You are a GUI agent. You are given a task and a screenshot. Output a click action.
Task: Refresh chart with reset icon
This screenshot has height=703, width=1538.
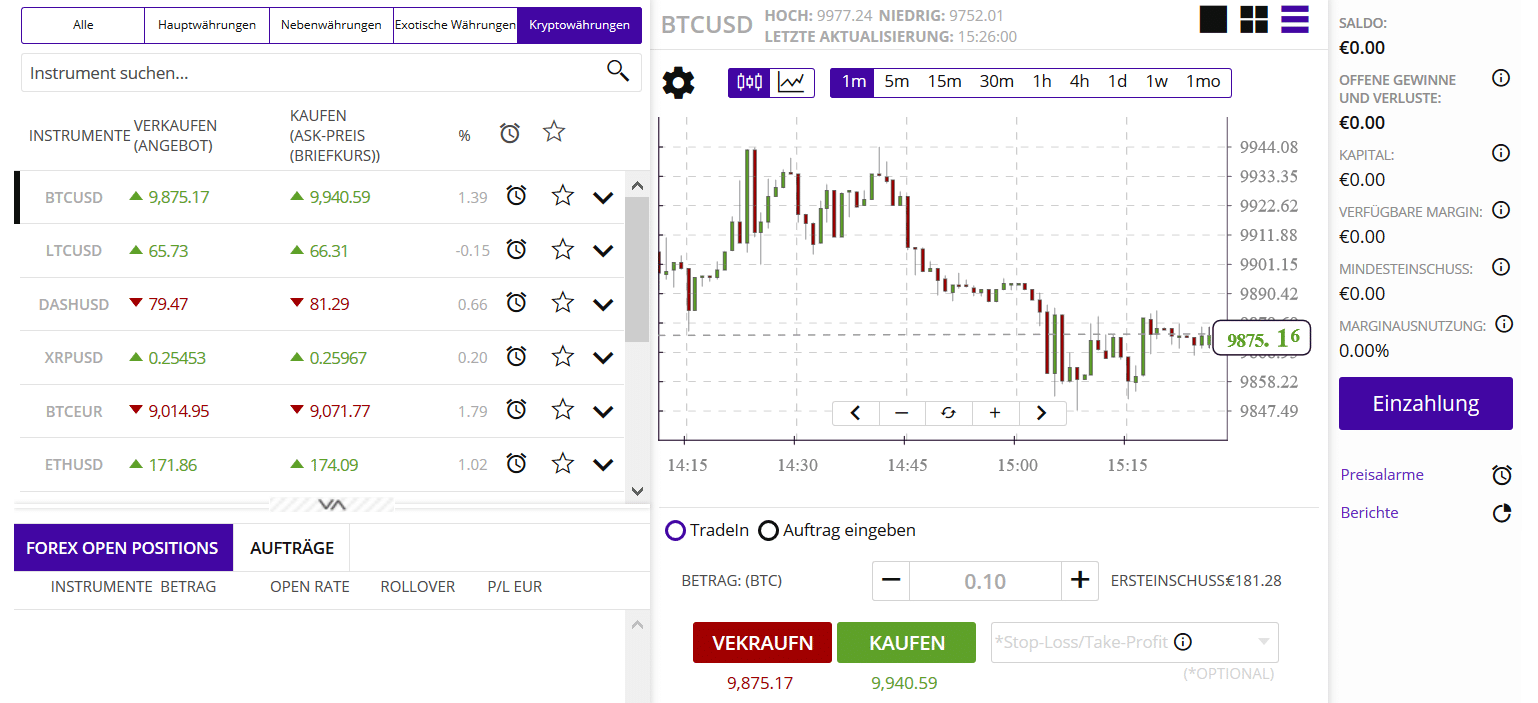pos(948,412)
